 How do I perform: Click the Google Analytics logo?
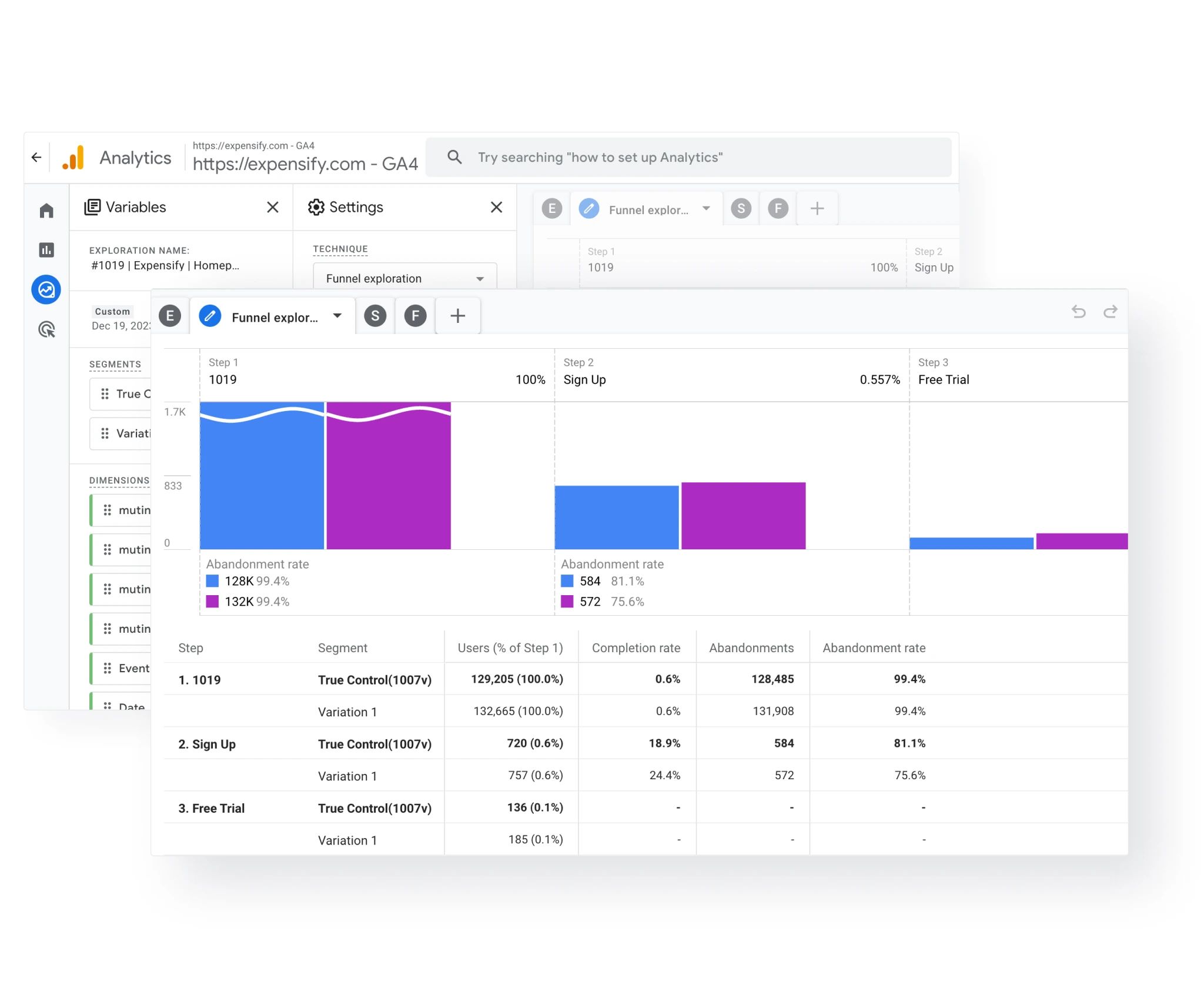[73, 158]
